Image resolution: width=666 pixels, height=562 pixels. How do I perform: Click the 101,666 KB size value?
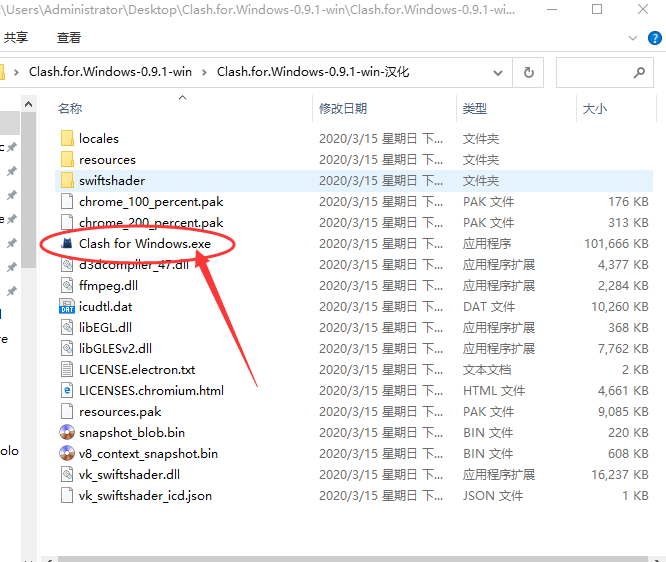616,243
